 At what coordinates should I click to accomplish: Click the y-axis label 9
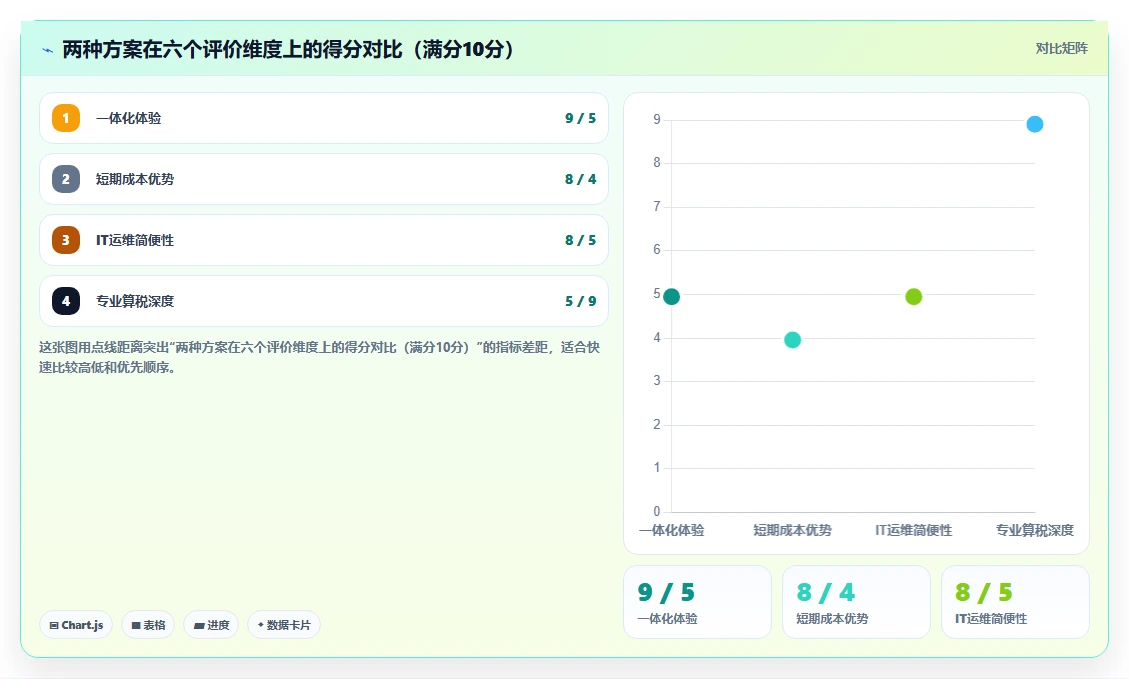tap(657, 120)
